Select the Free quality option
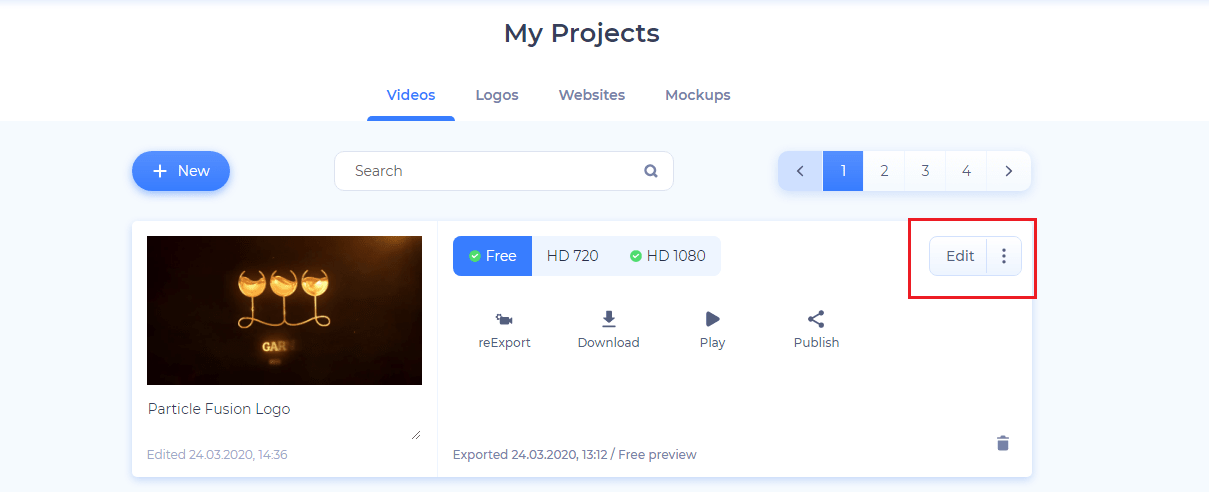 (x=493, y=256)
